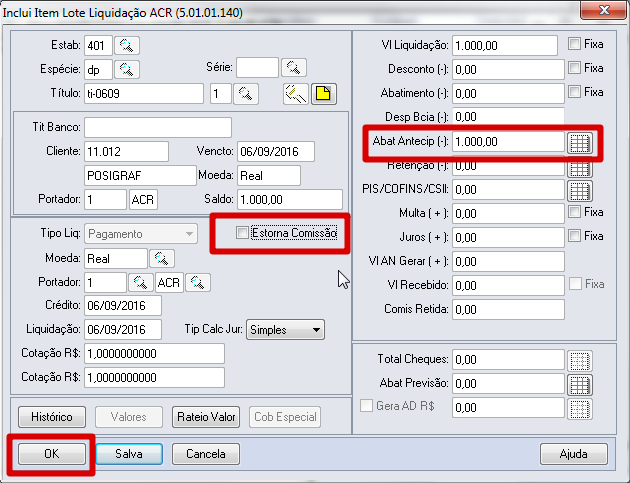630x483 pixels.
Task: Click the Saldo field
Action: click(x=290, y=200)
